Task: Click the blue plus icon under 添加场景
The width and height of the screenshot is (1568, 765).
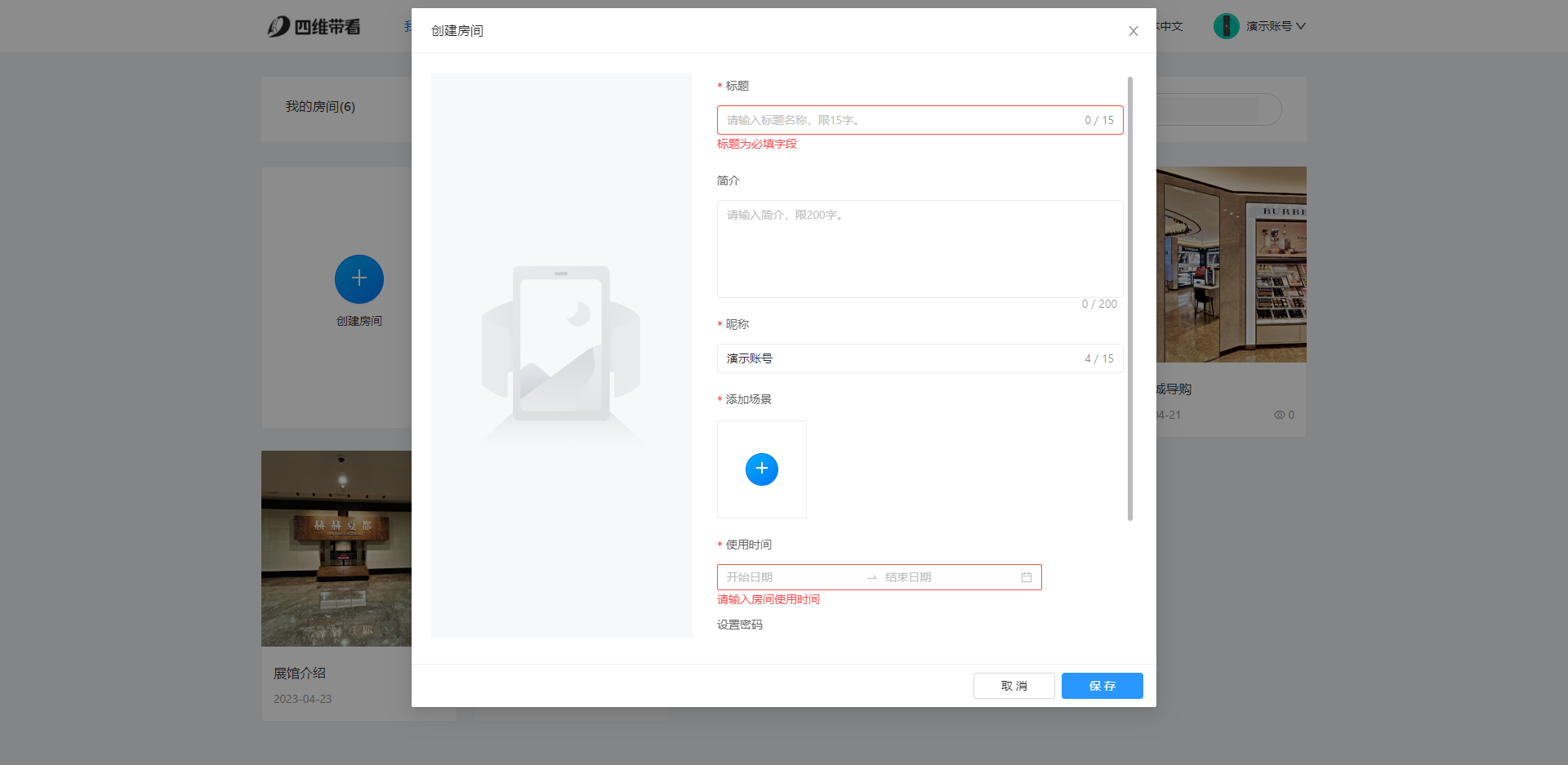Action: pyautogui.click(x=761, y=469)
